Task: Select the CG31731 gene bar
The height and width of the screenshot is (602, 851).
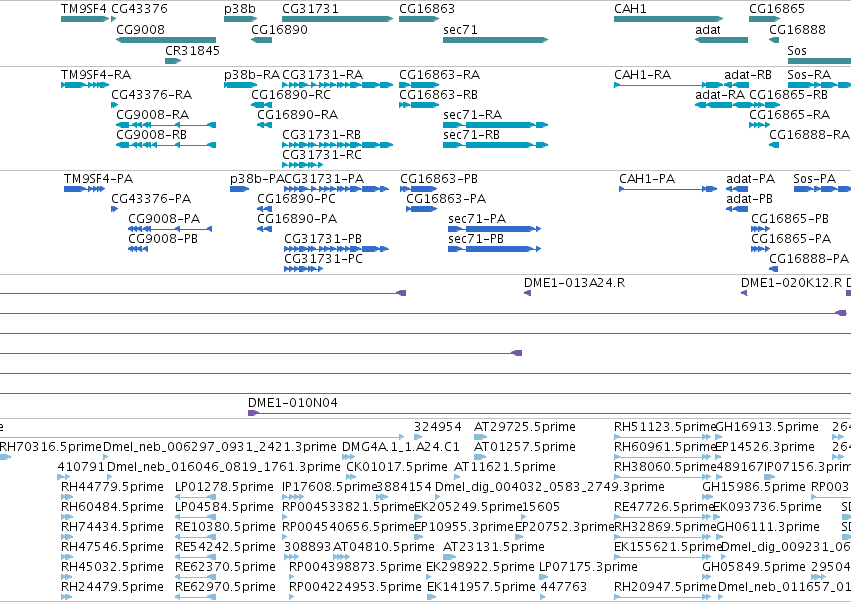Action: [x=338, y=19]
